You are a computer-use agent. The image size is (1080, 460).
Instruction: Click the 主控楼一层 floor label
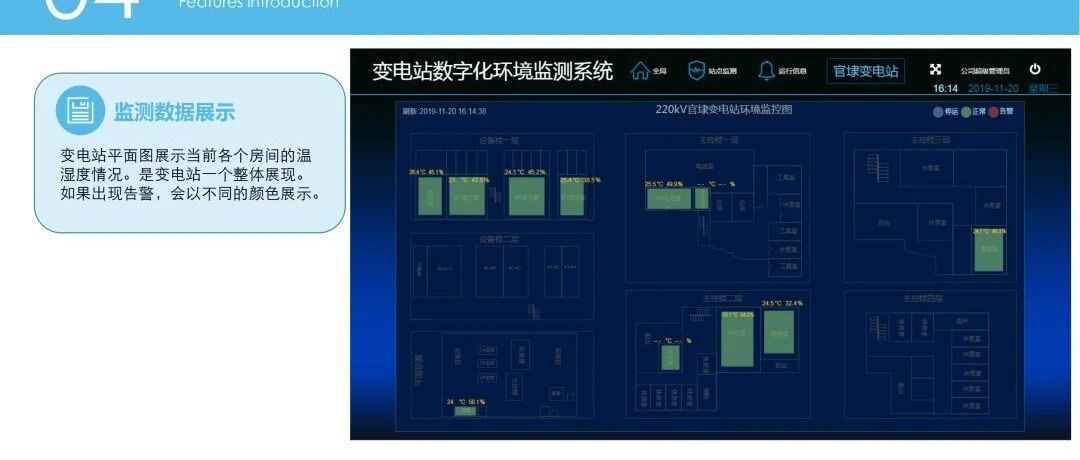(719, 140)
